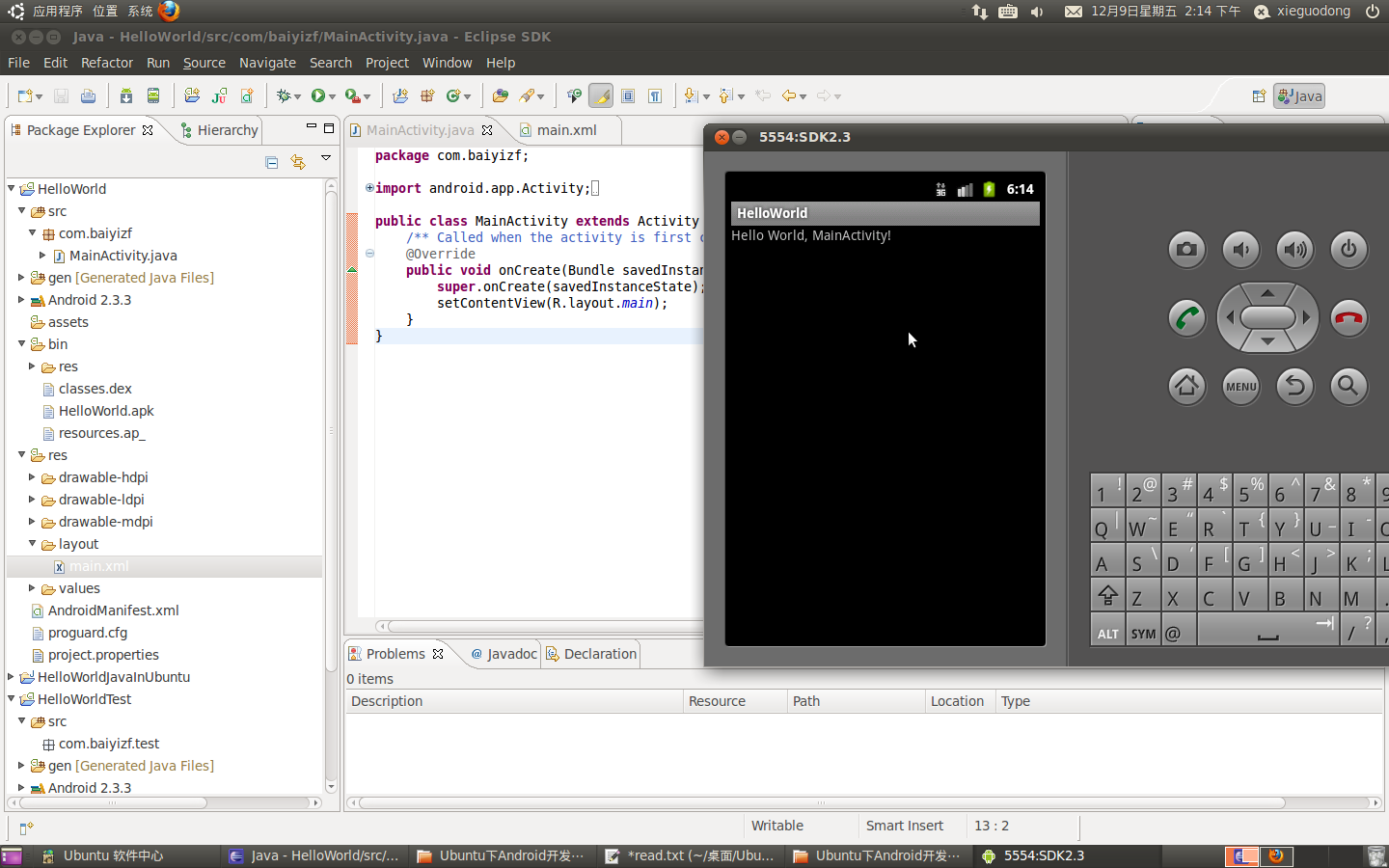This screenshot has height=868, width=1389.
Task: Open the Refactor menu
Action: pos(107,63)
